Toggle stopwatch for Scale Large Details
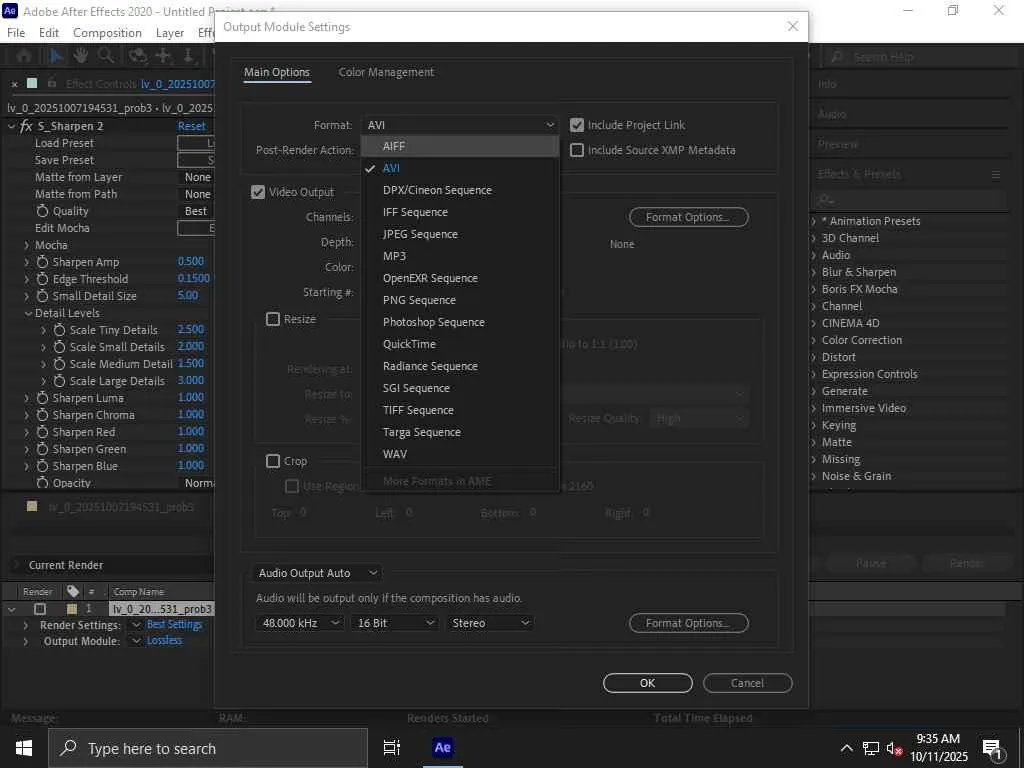The image size is (1024, 768). click(59, 381)
